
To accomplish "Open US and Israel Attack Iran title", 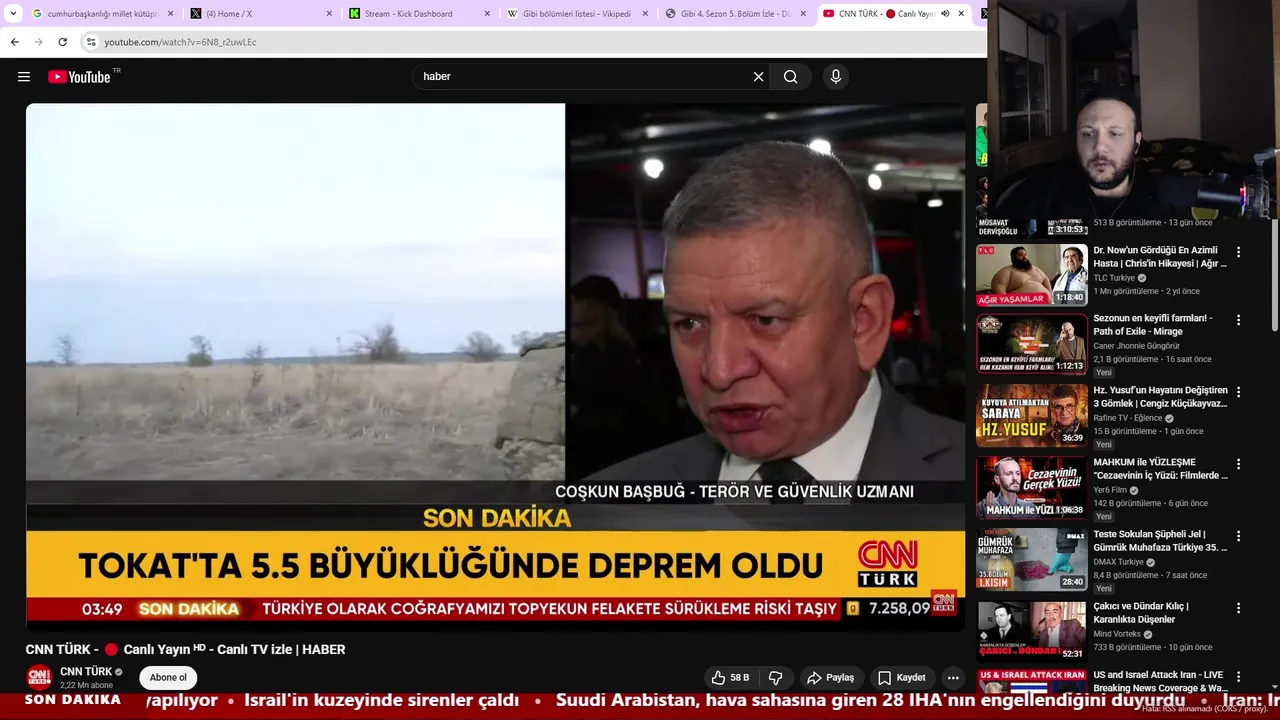I will coord(1160,681).
